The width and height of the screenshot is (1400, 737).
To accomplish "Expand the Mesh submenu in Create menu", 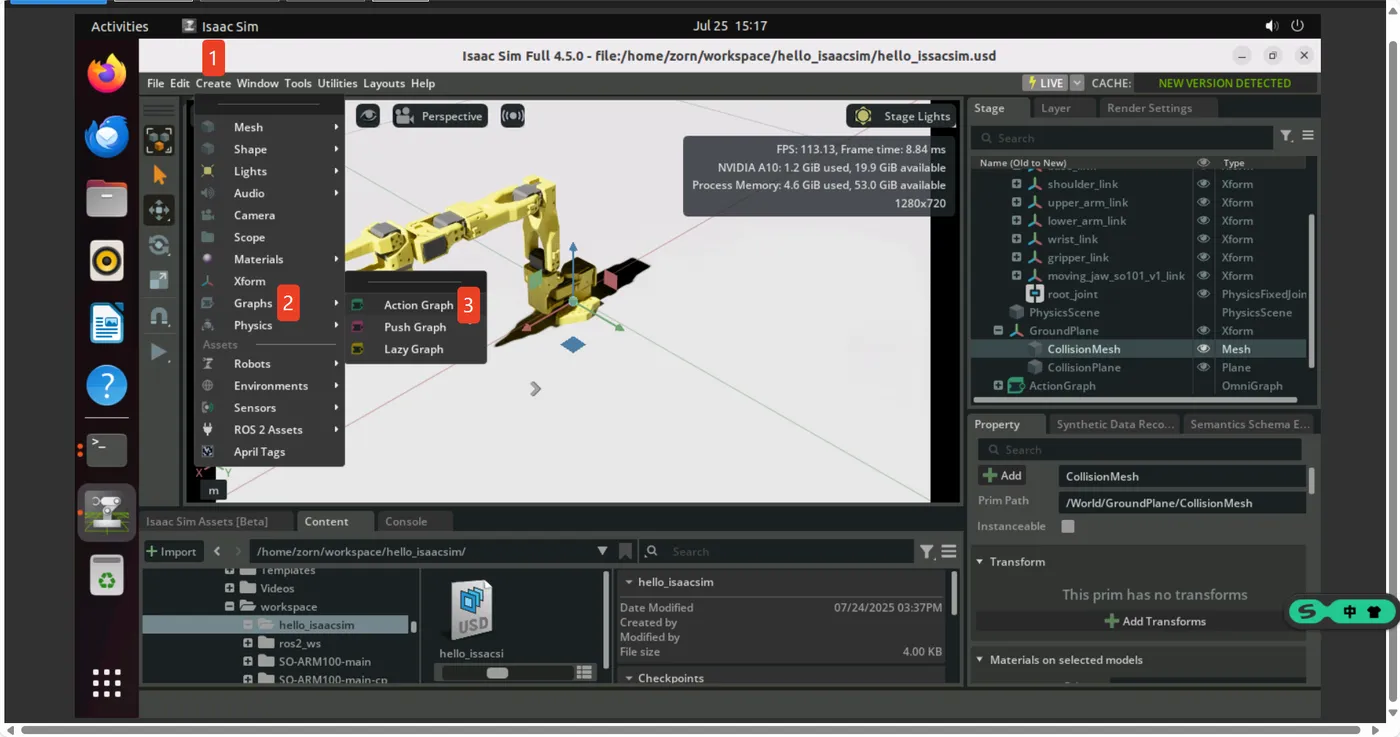I will point(269,127).
